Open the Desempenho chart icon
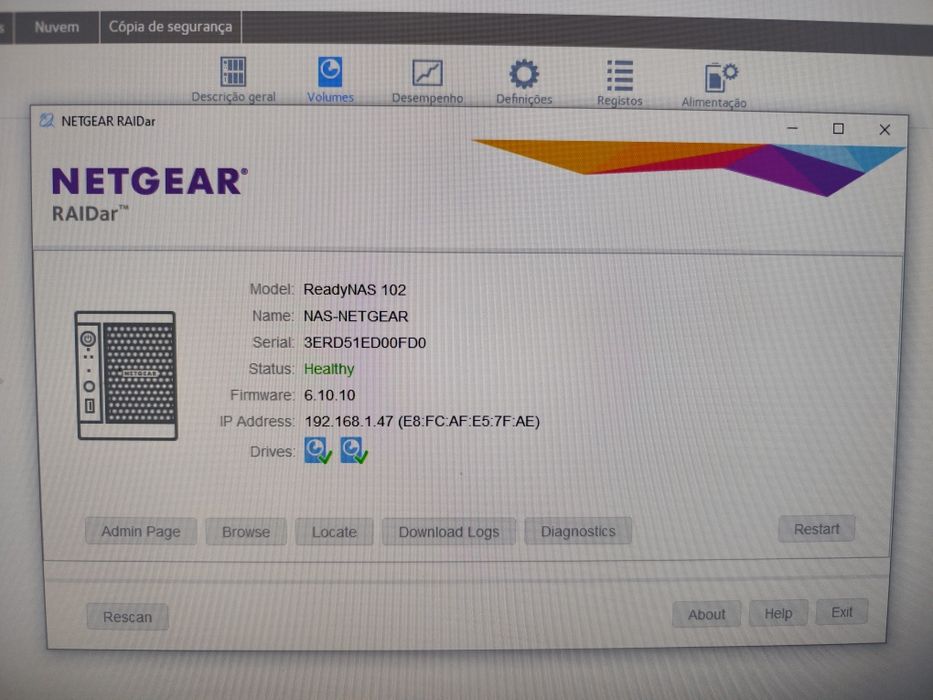 coord(427,82)
